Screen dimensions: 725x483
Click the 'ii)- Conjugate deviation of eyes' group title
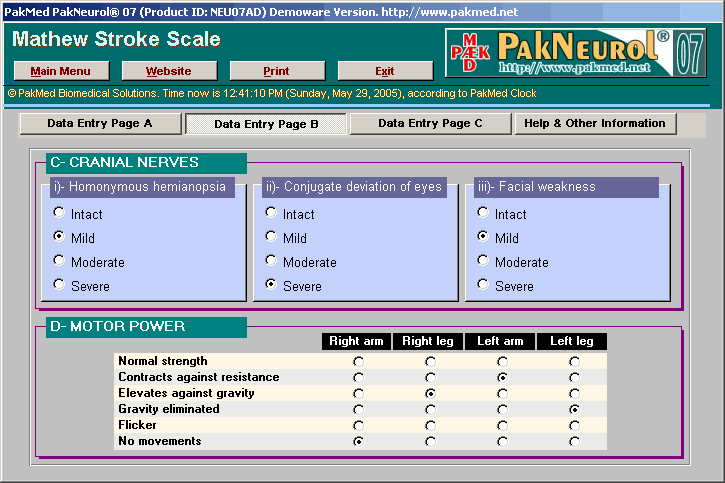pyautogui.click(x=354, y=187)
